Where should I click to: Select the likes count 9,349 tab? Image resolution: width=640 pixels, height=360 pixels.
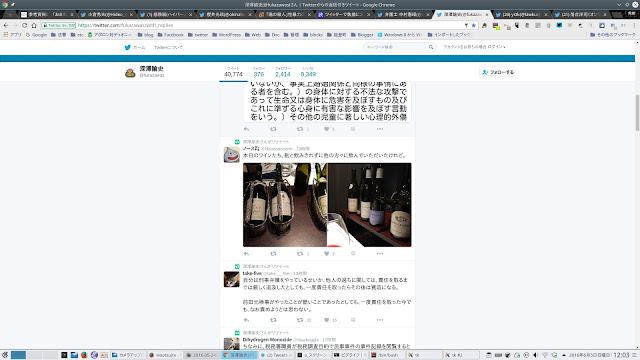point(308,72)
